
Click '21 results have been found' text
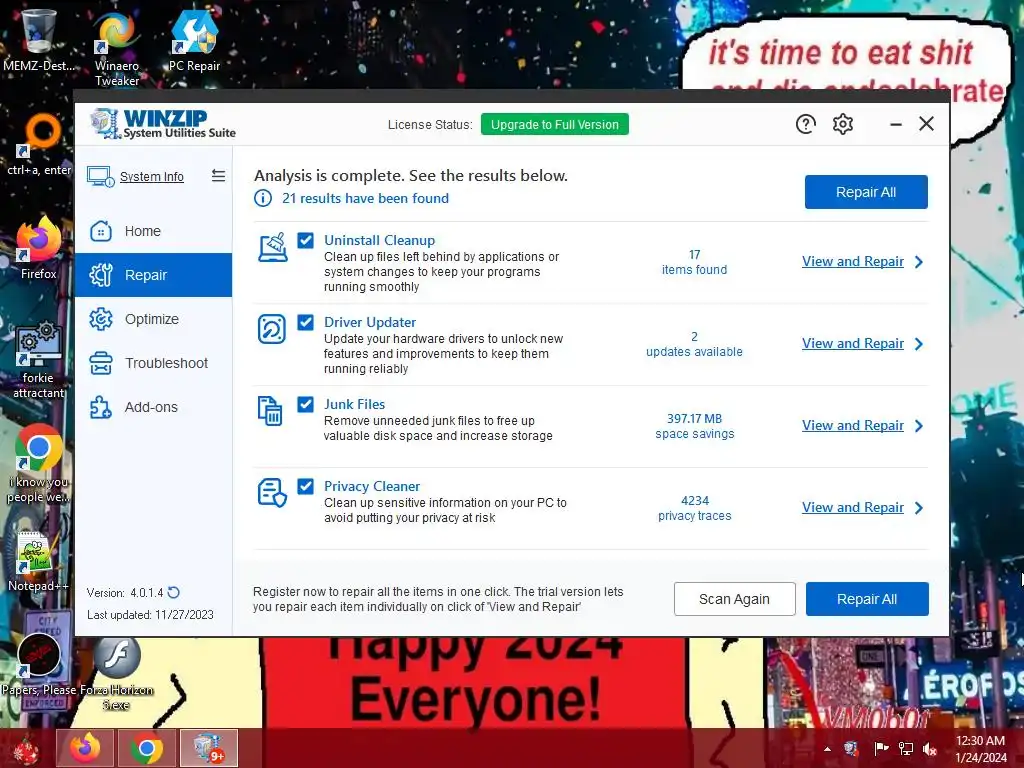click(365, 198)
